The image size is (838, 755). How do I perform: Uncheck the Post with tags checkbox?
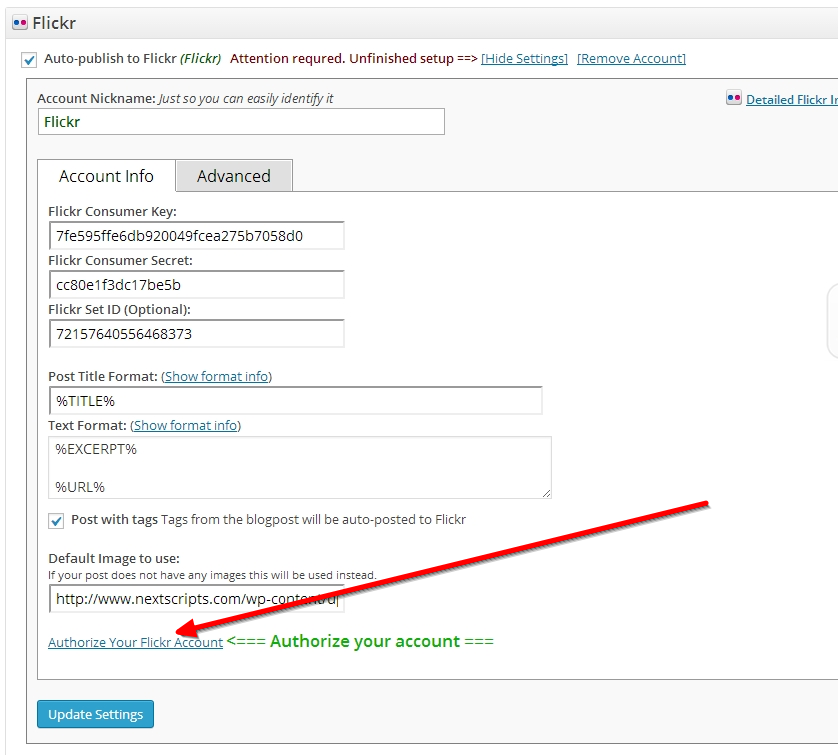(x=56, y=520)
